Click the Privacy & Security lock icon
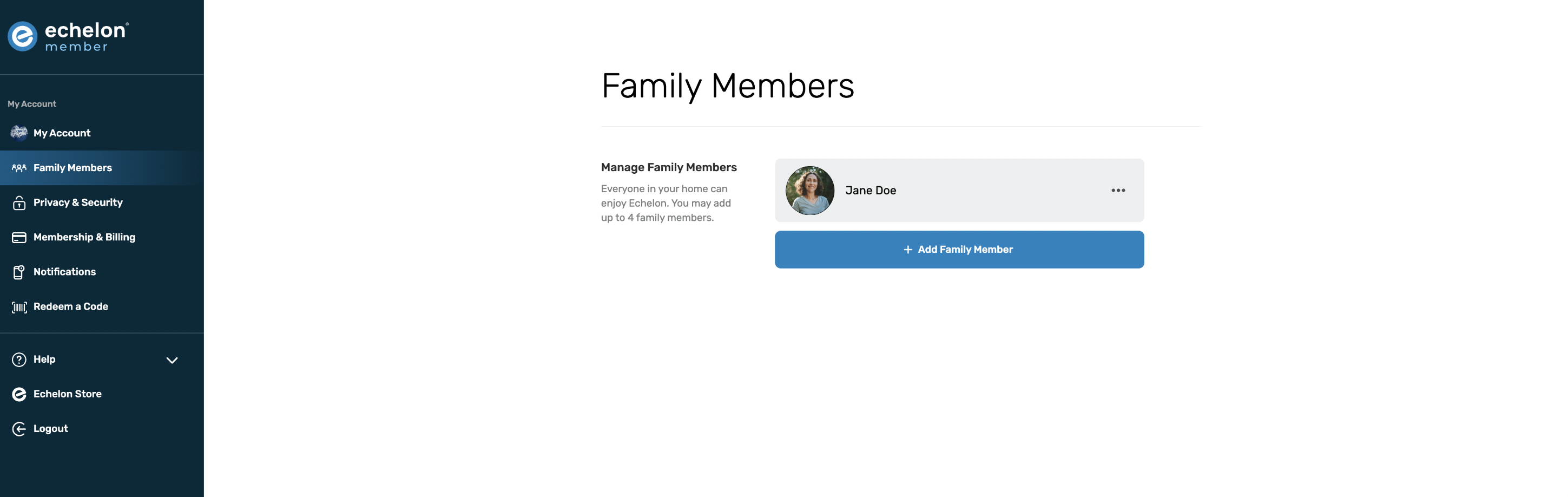 [x=19, y=203]
